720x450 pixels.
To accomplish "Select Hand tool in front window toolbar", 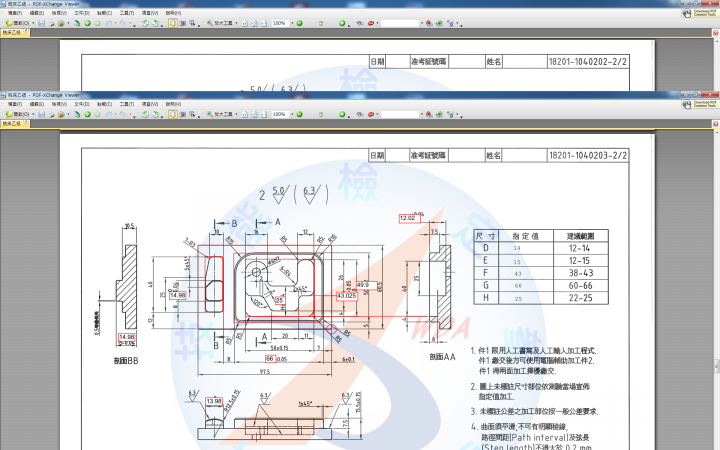I will [173, 114].
